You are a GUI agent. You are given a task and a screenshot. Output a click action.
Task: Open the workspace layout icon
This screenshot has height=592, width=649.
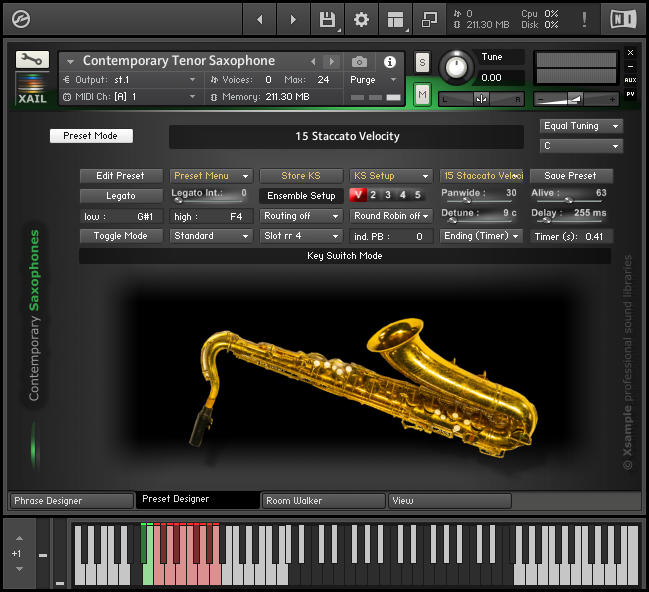(395, 19)
